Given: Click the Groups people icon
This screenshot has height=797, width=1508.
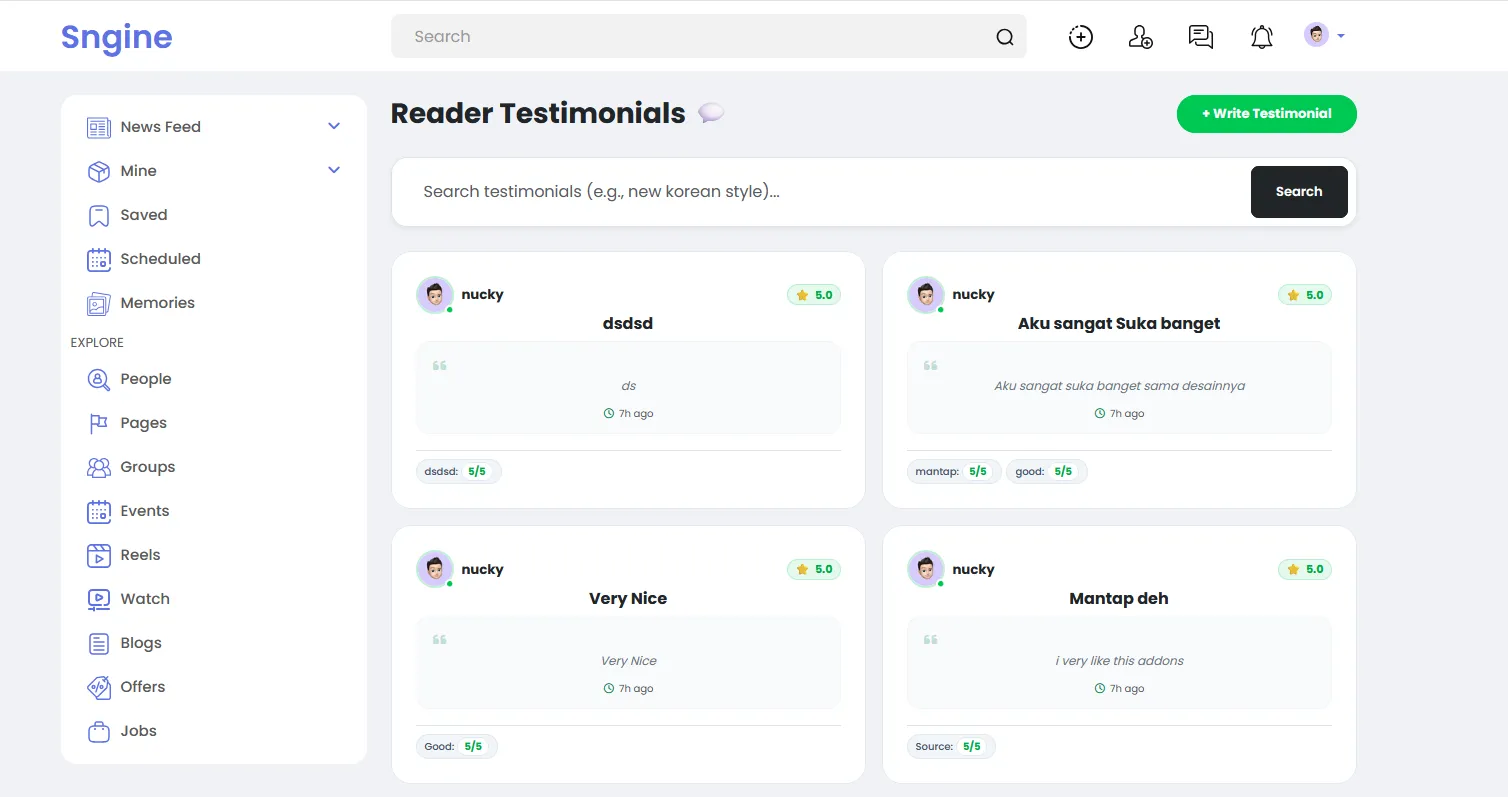Looking at the screenshot, I should [x=98, y=467].
